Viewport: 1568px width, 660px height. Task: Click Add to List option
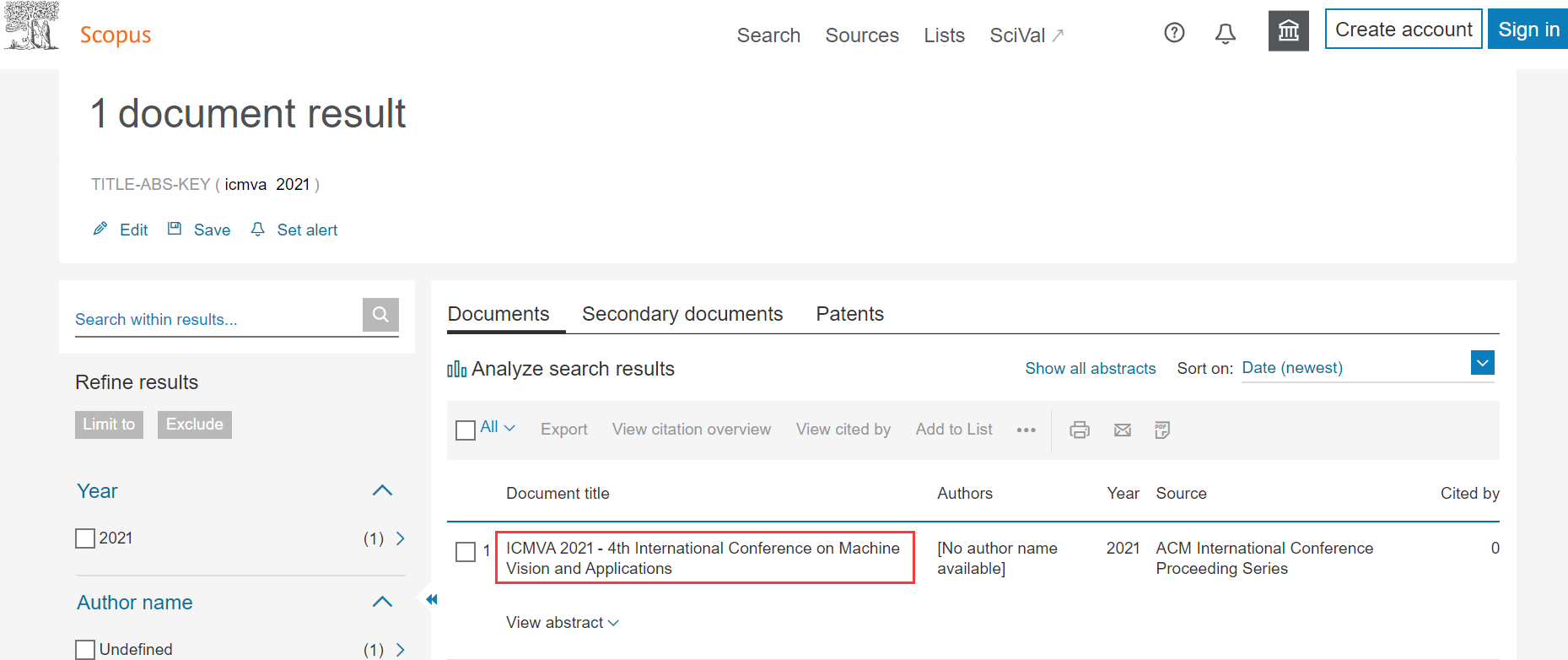coord(954,430)
